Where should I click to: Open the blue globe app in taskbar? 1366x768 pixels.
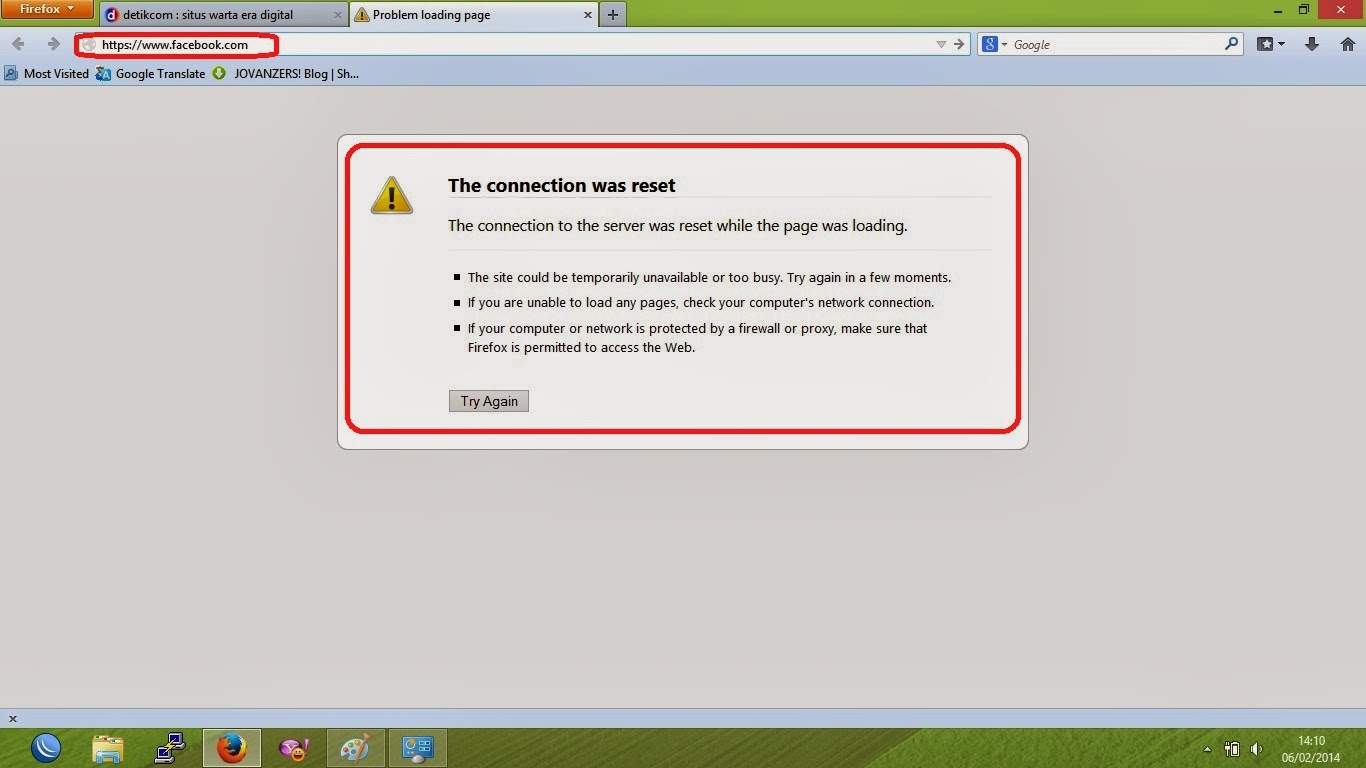(x=46, y=748)
